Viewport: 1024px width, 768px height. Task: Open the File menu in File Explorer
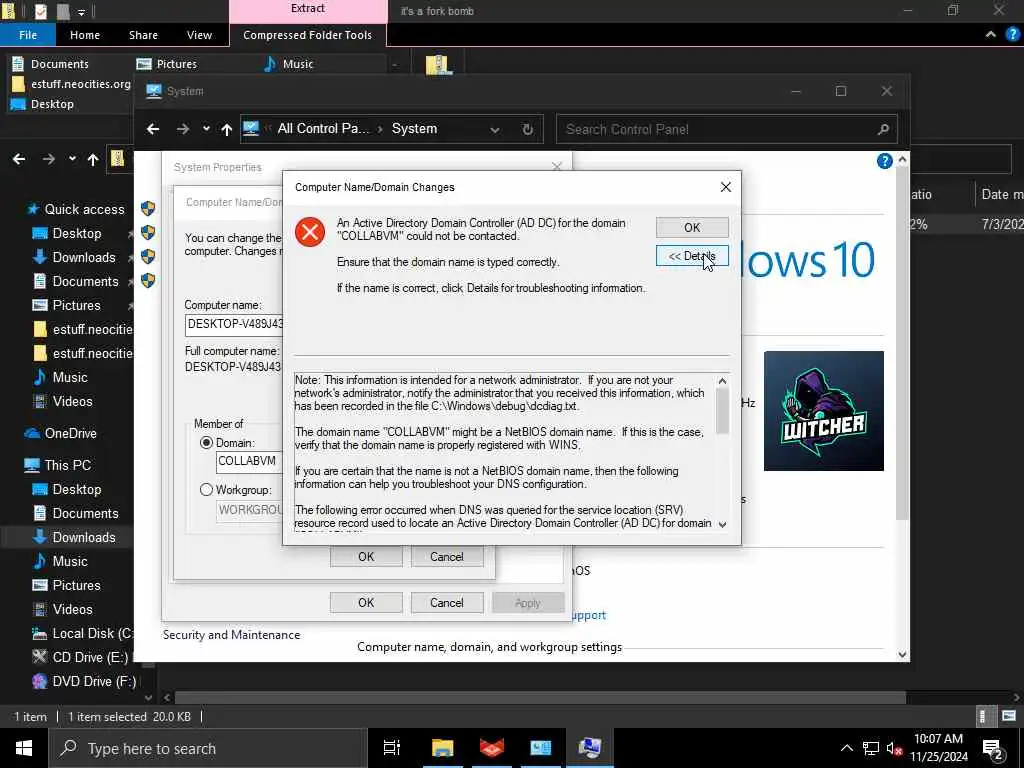(28, 35)
